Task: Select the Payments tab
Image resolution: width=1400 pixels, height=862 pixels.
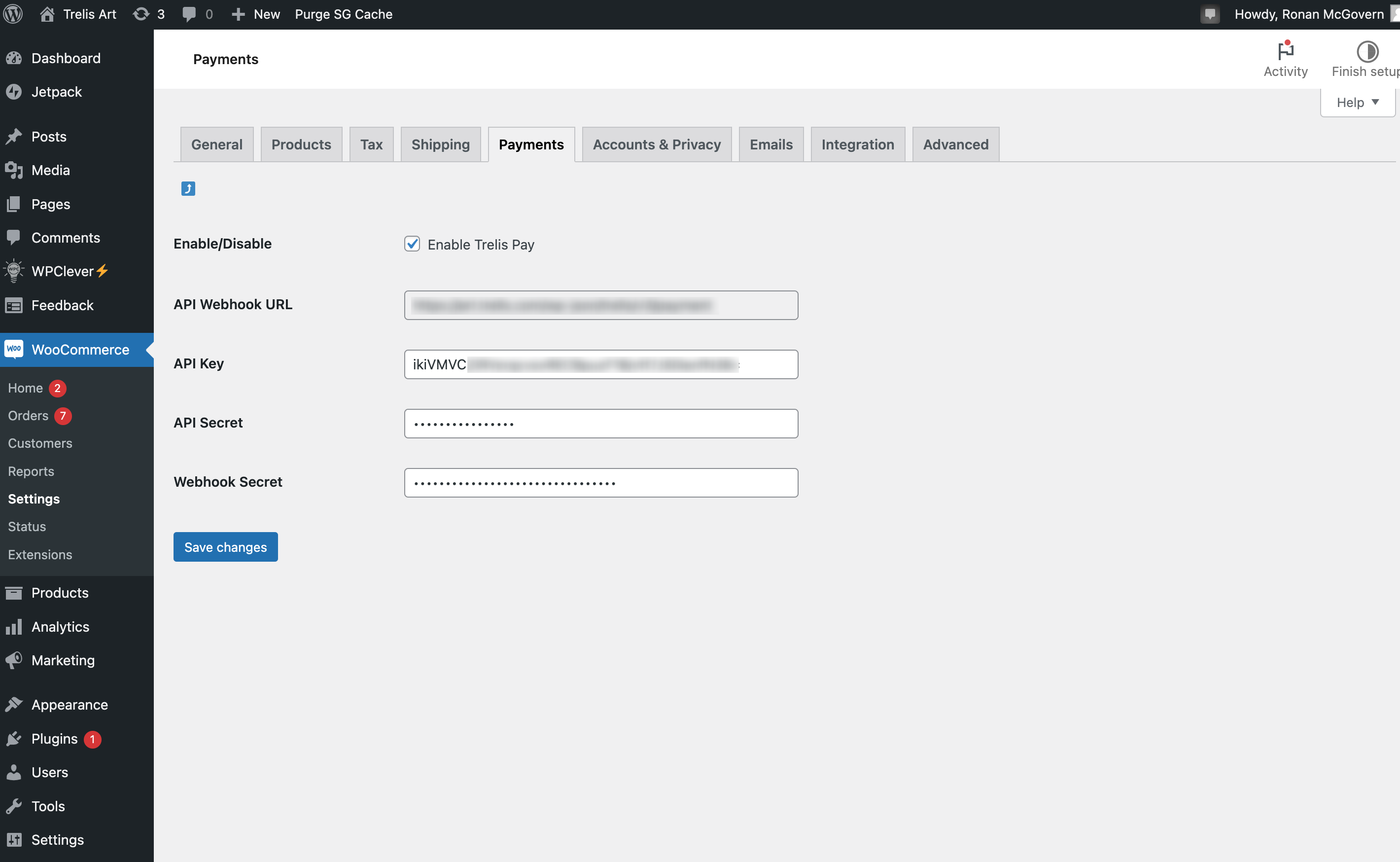Action: tap(531, 144)
